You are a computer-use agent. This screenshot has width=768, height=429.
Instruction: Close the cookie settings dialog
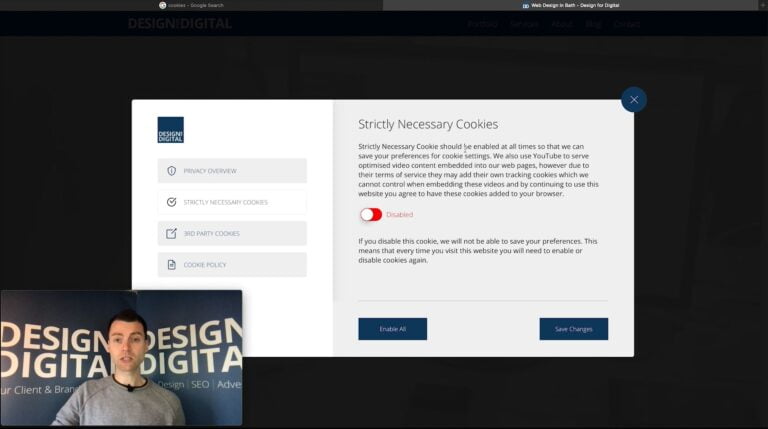point(634,99)
